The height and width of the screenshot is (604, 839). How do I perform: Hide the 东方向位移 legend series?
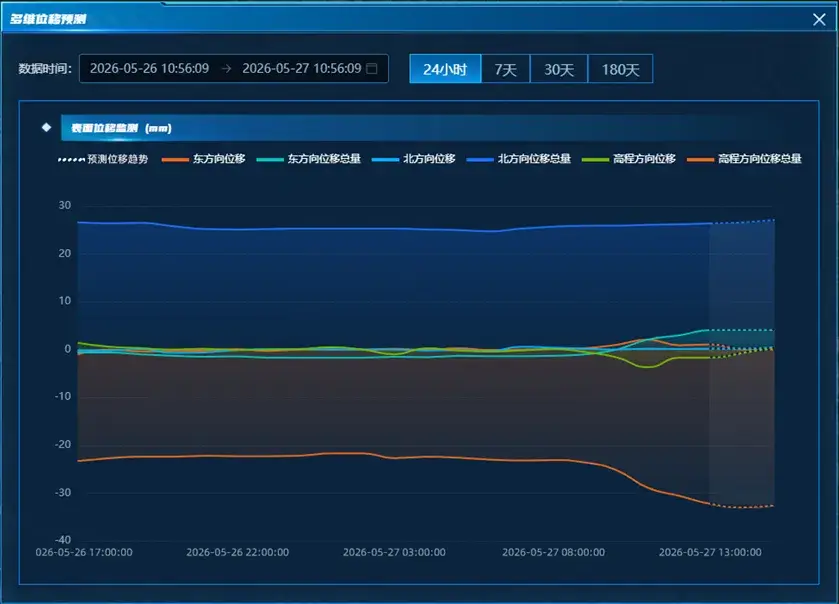tap(204, 159)
